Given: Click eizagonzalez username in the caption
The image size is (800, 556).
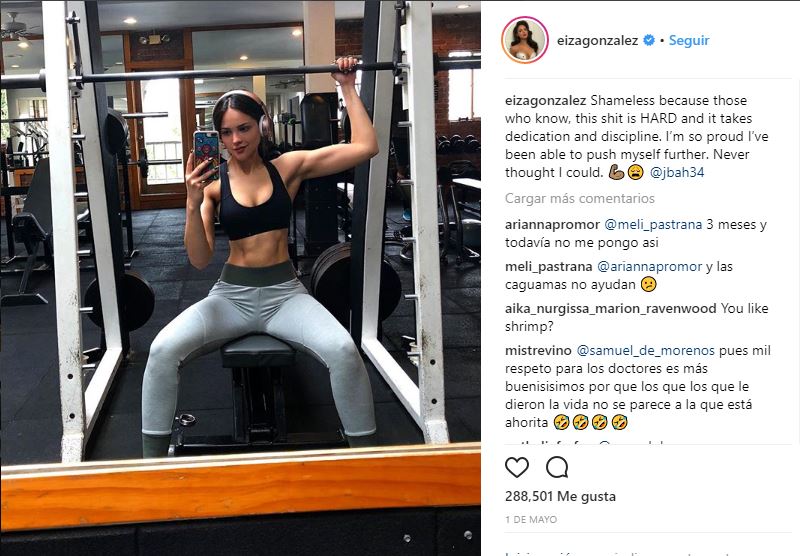Looking at the screenshot, I should pyautogui.click(x=545, y=100).
